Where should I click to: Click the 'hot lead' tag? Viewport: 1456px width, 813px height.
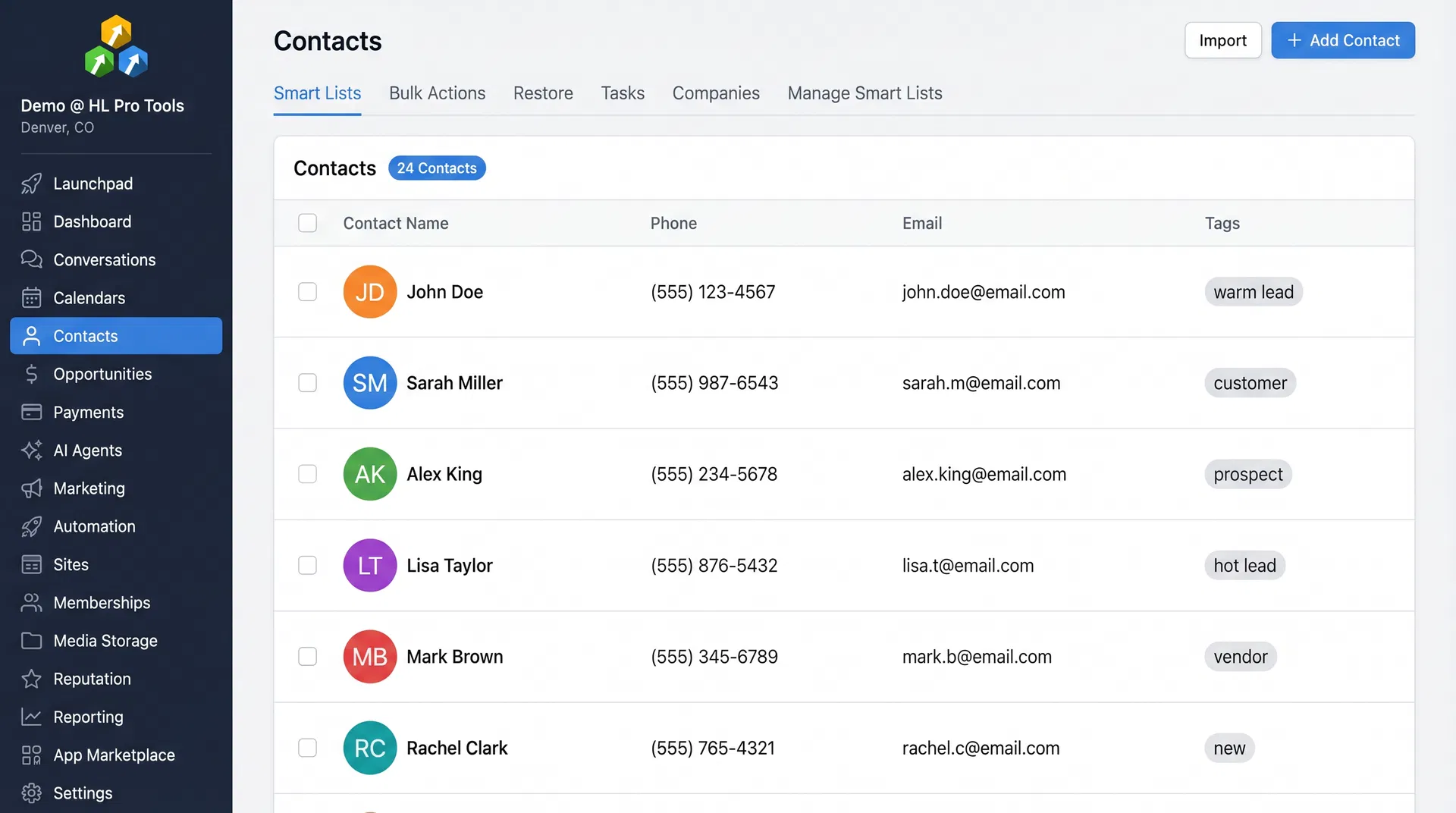point(1244,566)
